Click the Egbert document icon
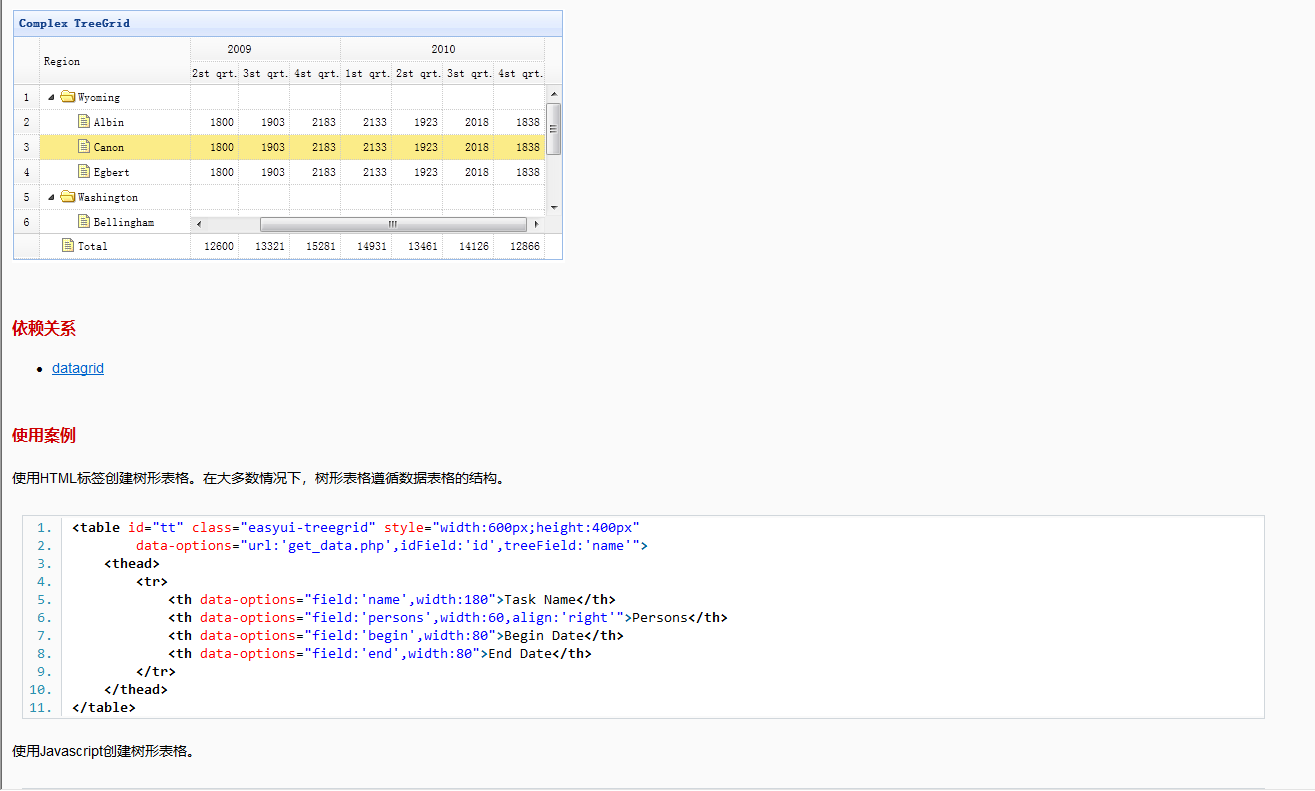 point(84,171)
